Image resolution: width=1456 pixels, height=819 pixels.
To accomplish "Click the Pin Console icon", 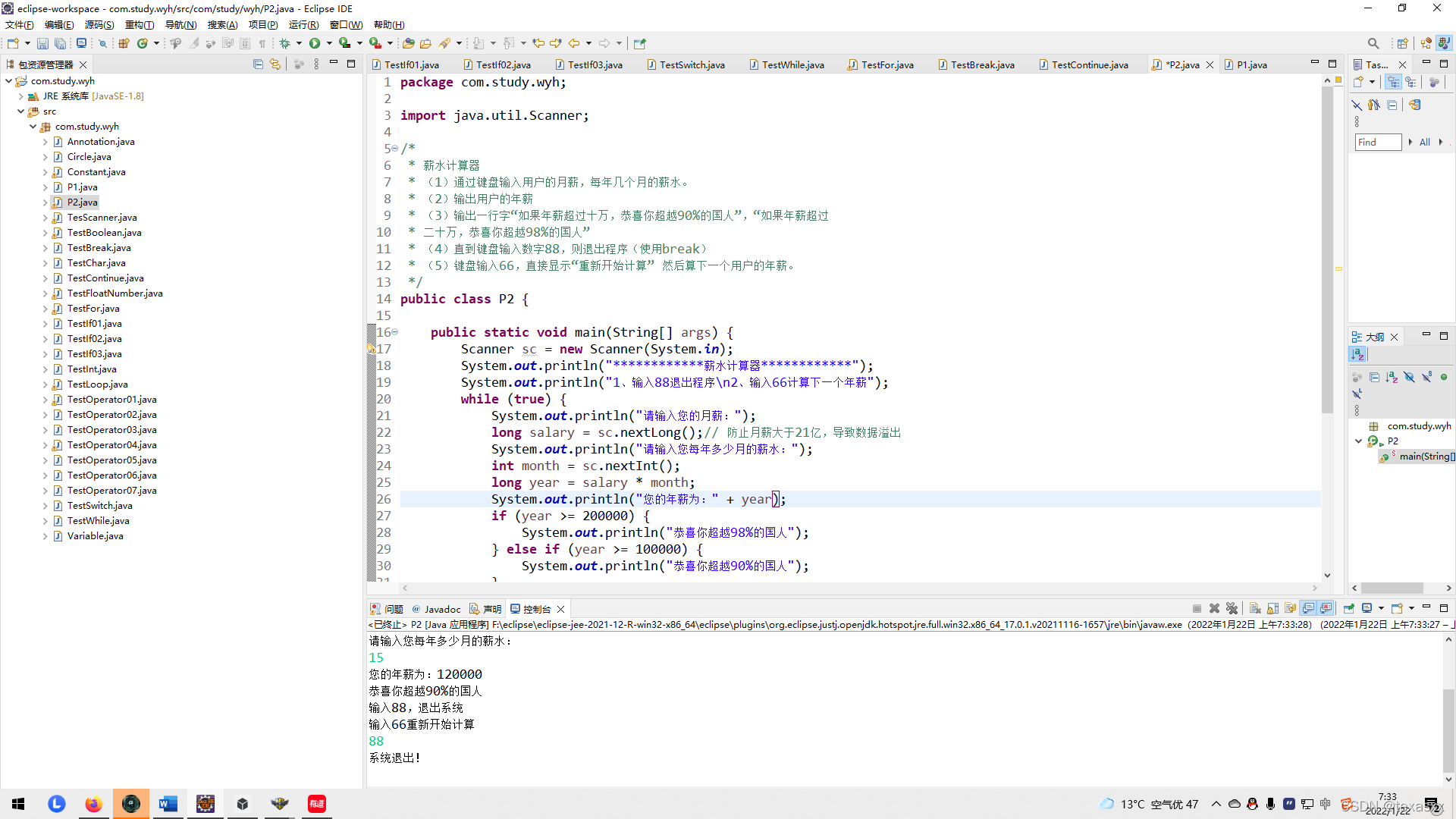I will (1349, 609).
